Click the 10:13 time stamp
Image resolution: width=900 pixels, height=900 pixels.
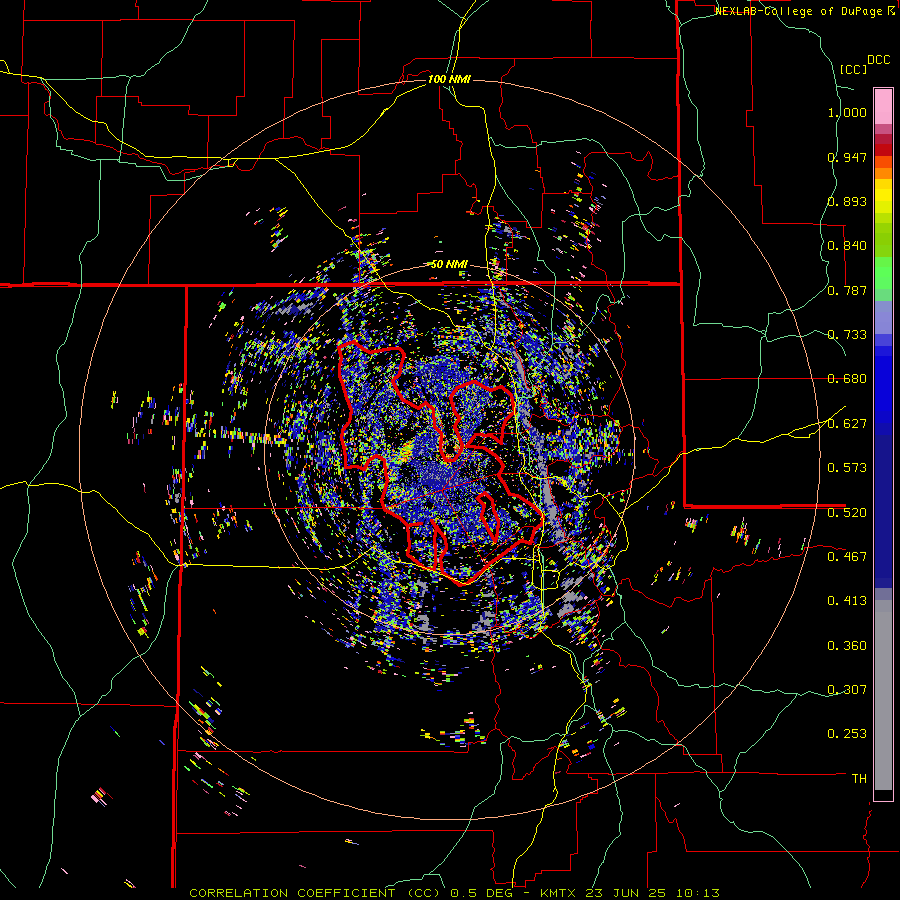(x=696, y=893)
